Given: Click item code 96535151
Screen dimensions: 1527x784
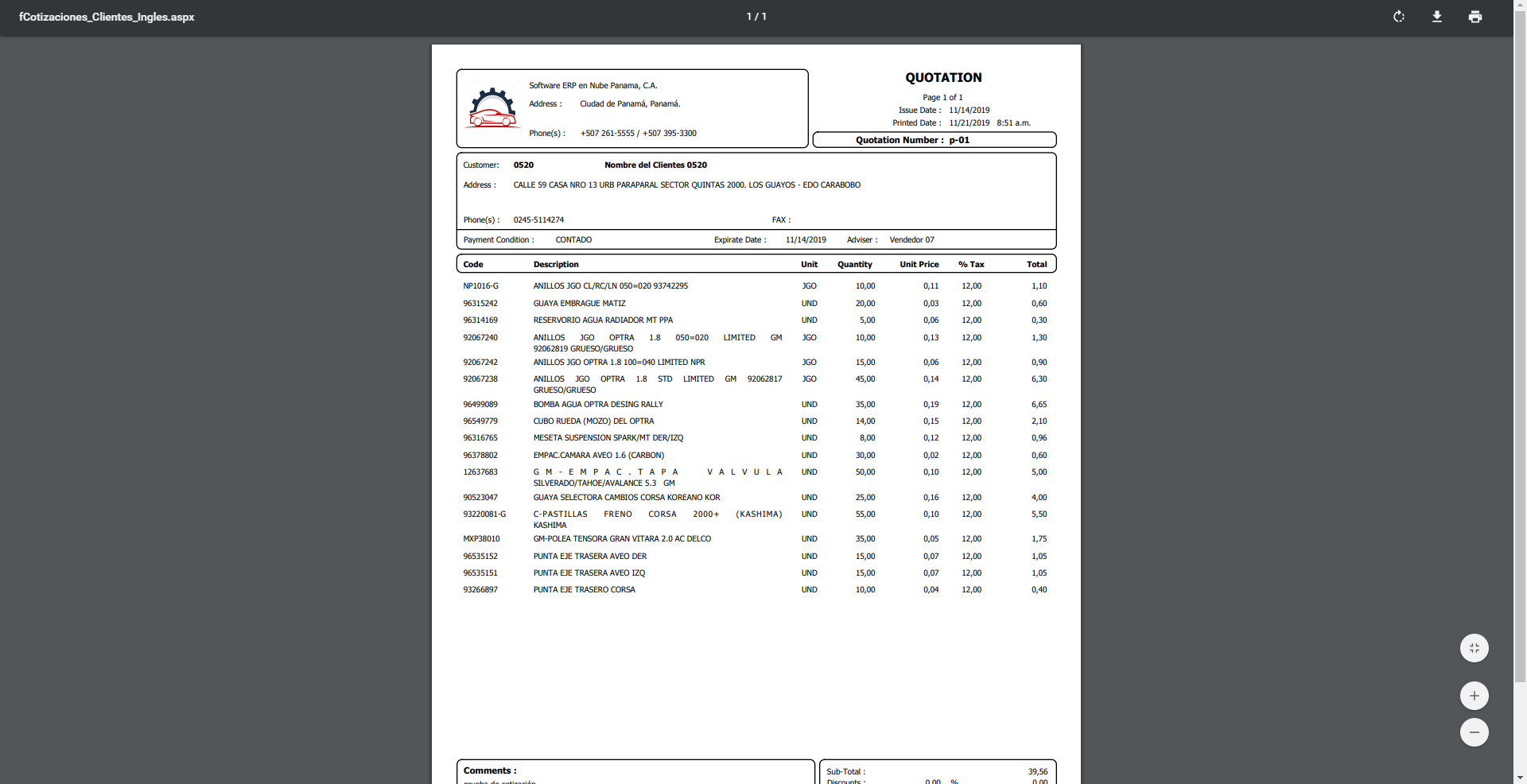Looking at the screenshot, I should pos(480,572).
